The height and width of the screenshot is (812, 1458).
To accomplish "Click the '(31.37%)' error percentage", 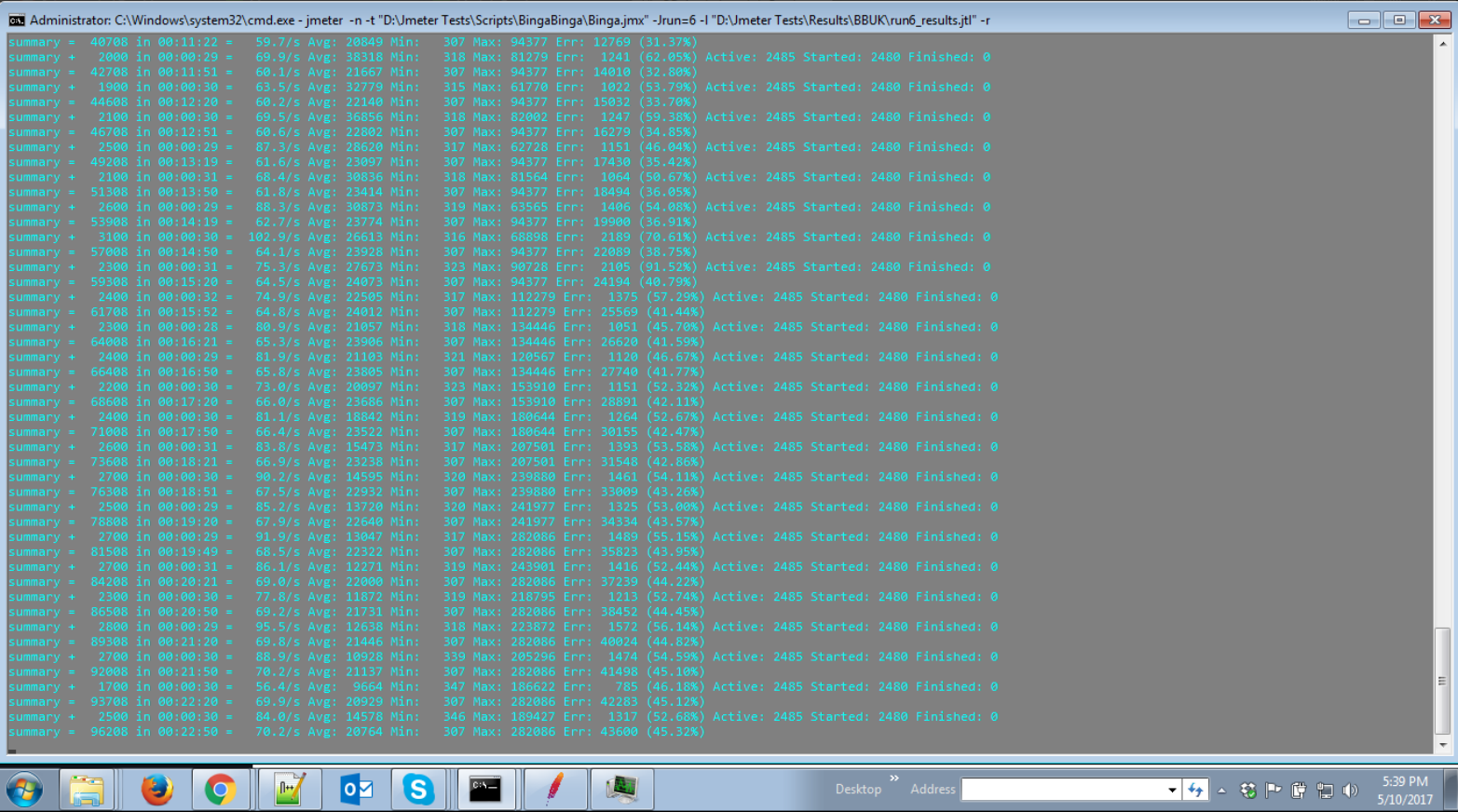I will click(668, 42).
